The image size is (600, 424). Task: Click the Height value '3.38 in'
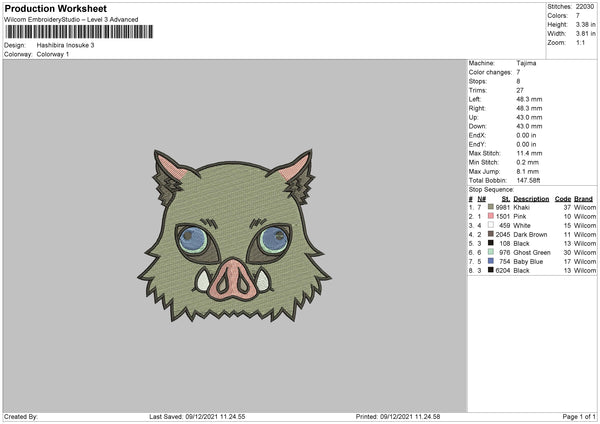(x=585, y=24)
